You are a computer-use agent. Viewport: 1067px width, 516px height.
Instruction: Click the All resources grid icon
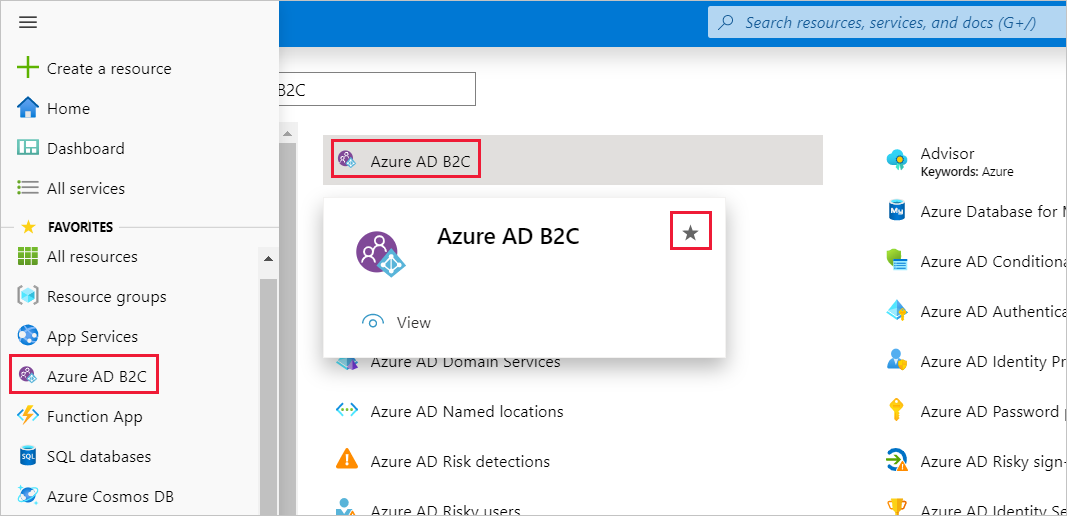[28, 257]
